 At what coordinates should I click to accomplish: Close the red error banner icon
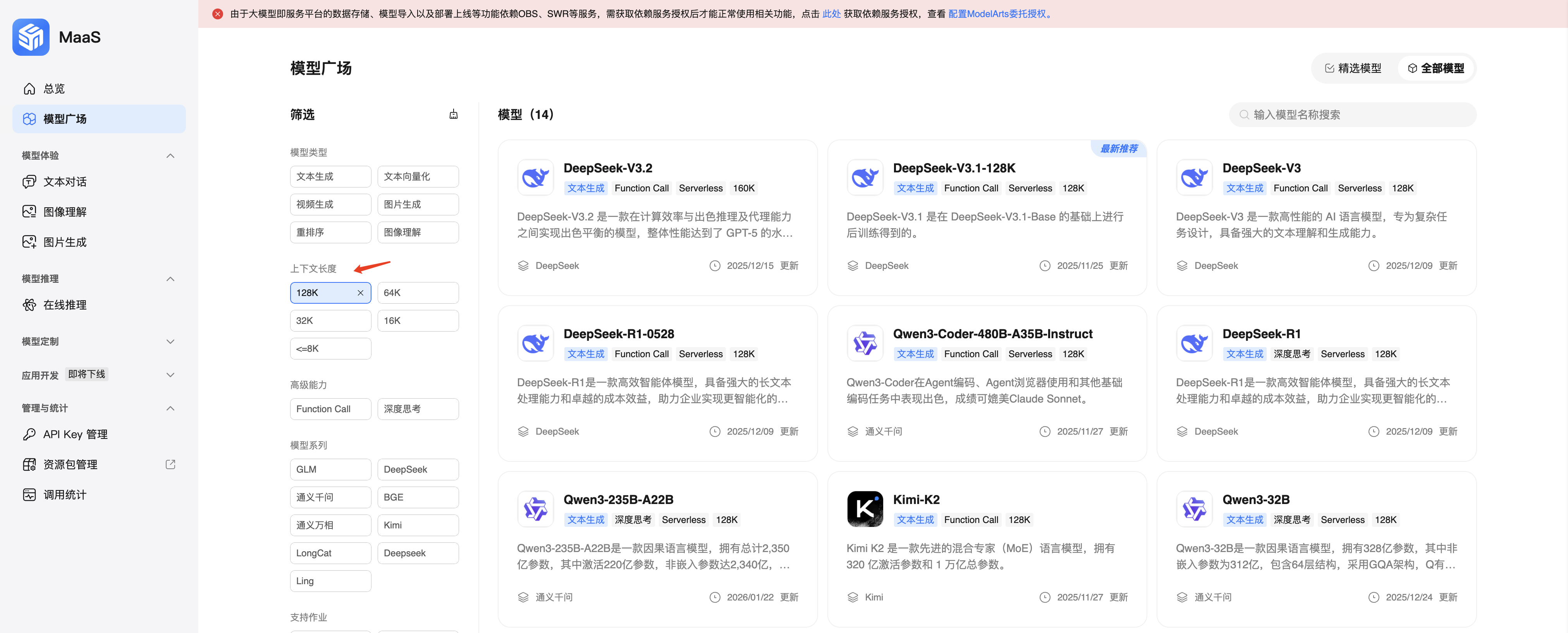pos(217,14)
